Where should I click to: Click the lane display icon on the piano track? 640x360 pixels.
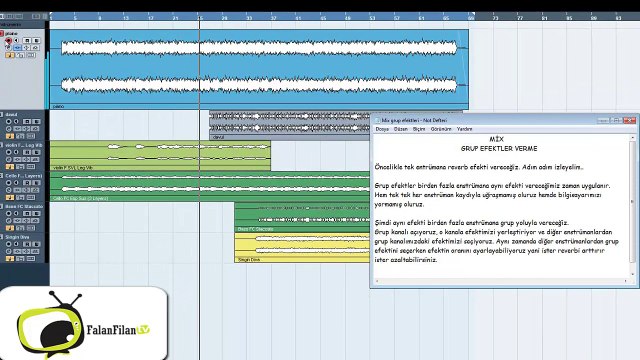point(31,55)
